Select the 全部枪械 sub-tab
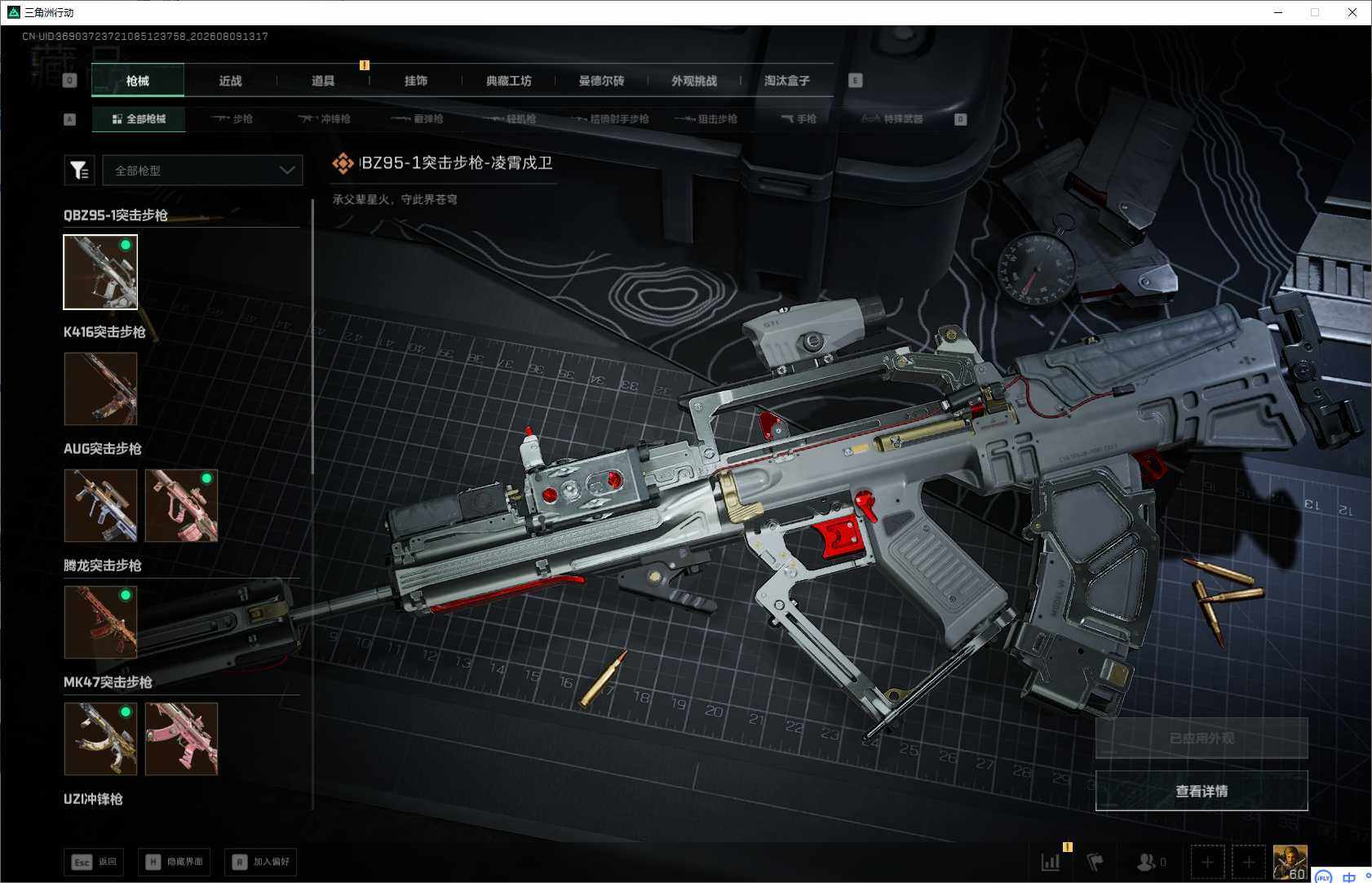Viewport: 1372px width, 883px height. 139,119
